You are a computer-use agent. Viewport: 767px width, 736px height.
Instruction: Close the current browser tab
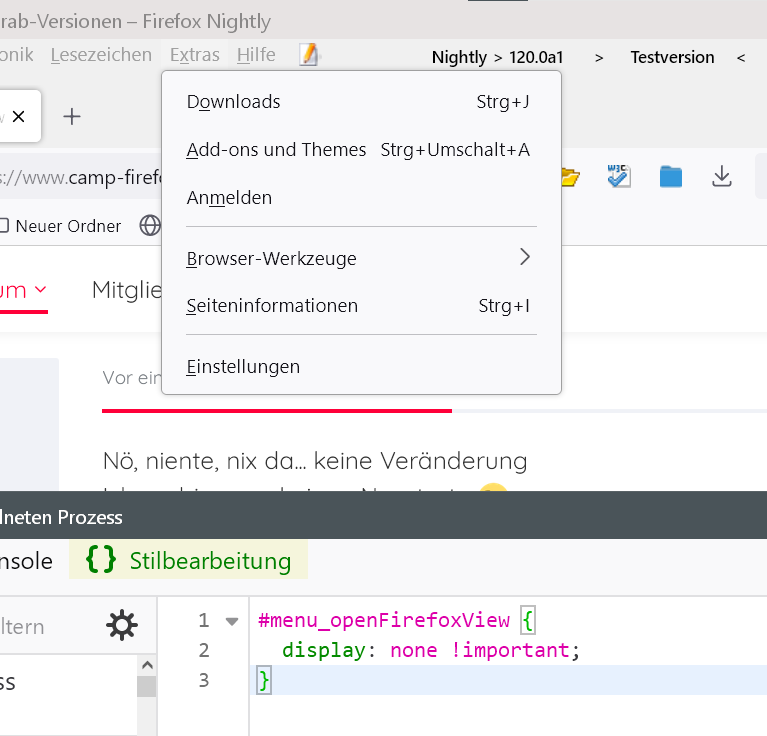tap(19, 117)
